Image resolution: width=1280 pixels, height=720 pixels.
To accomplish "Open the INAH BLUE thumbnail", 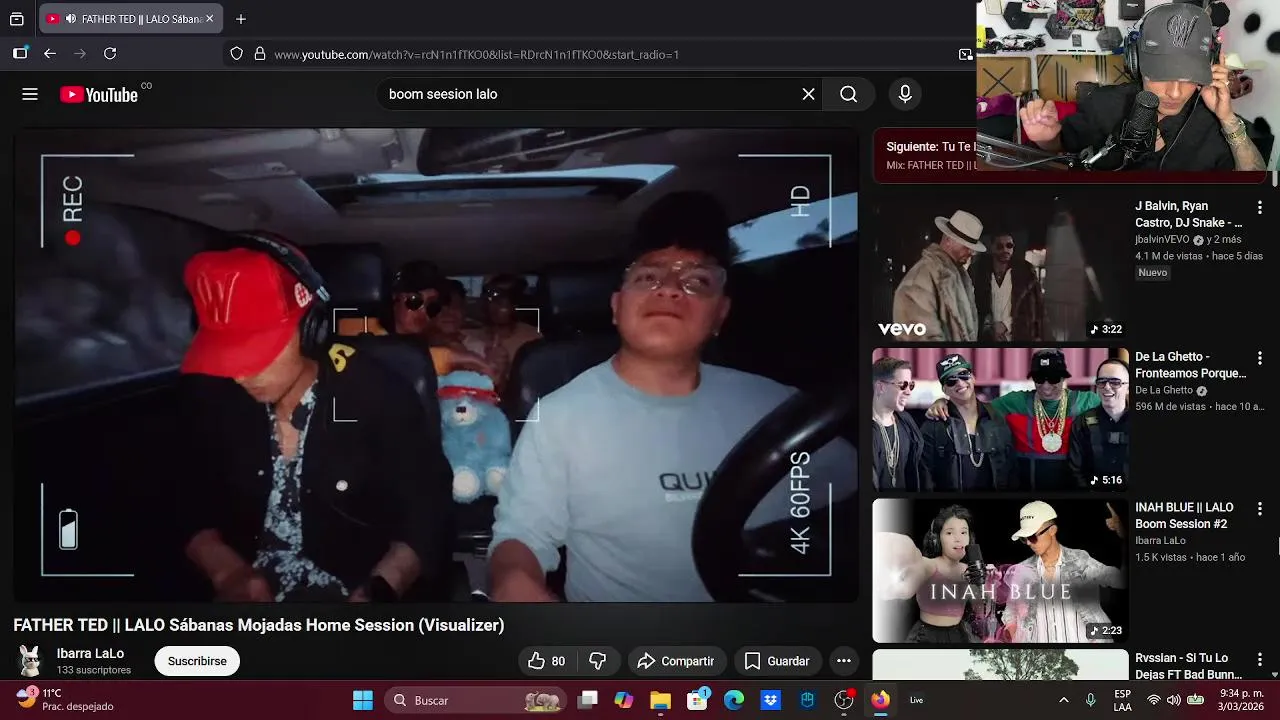I will (1000, 571).
